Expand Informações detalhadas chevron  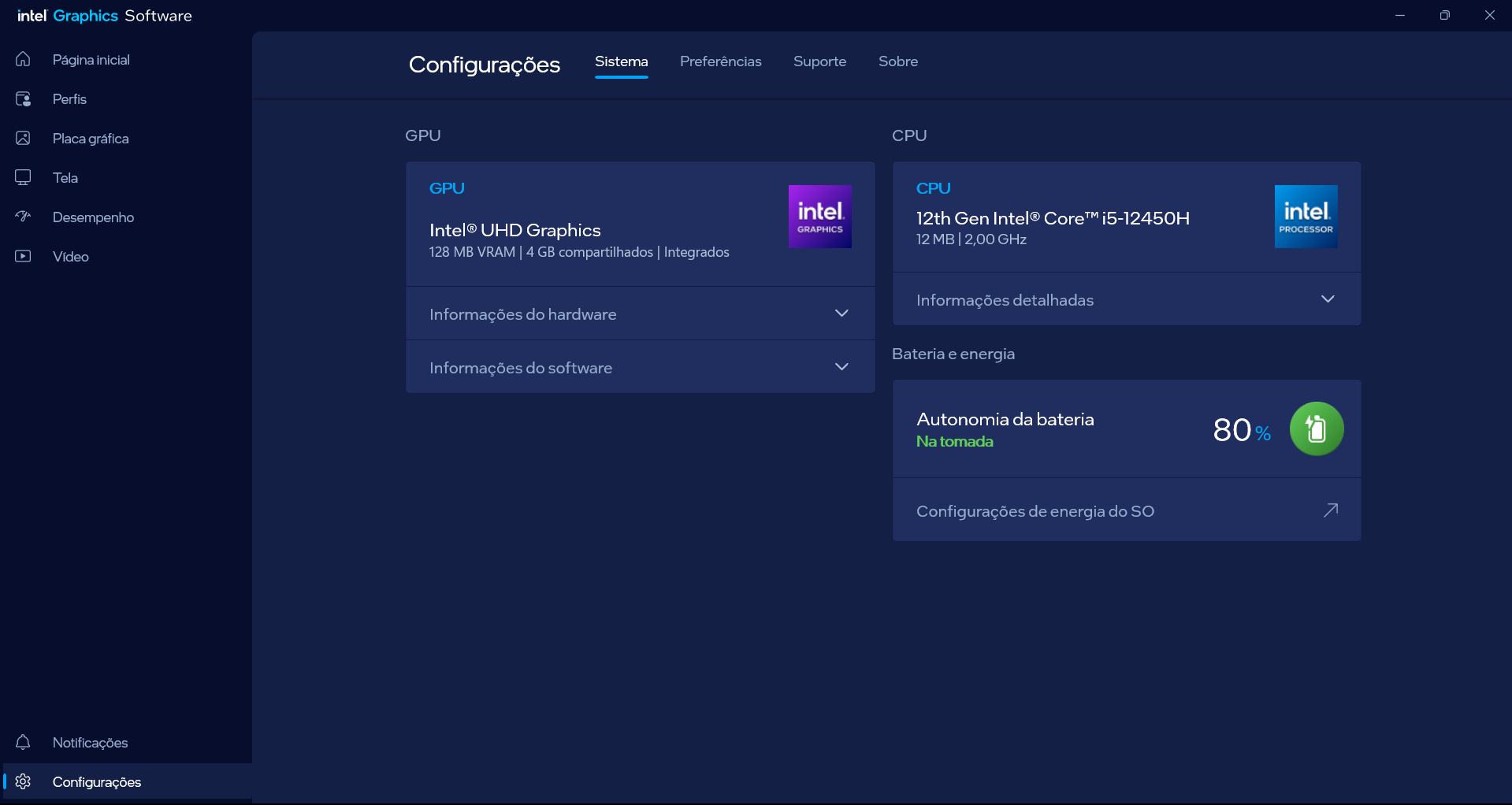pyautogui.click(x=1328, y=299)
